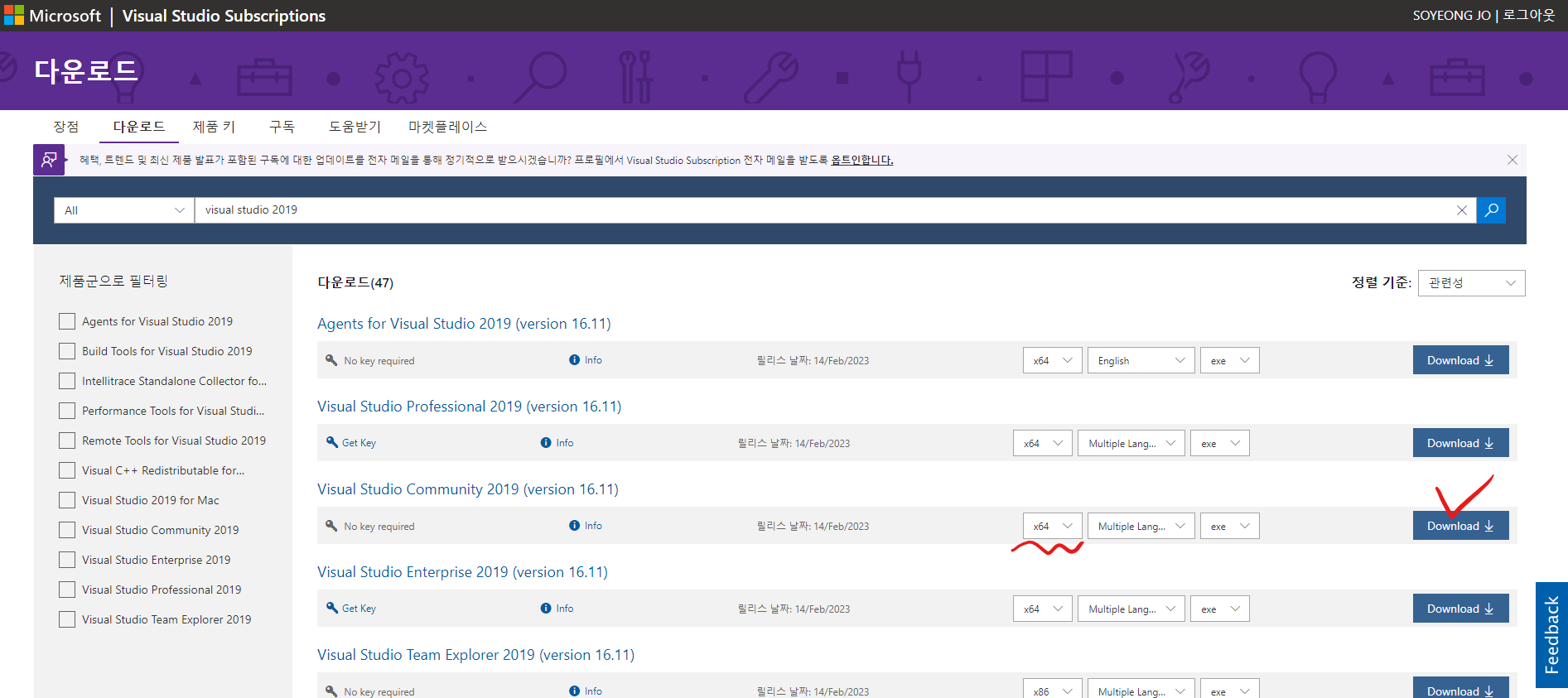Open x64 dropdown for Visual Studio Professional

click(x=1042, y=443)
